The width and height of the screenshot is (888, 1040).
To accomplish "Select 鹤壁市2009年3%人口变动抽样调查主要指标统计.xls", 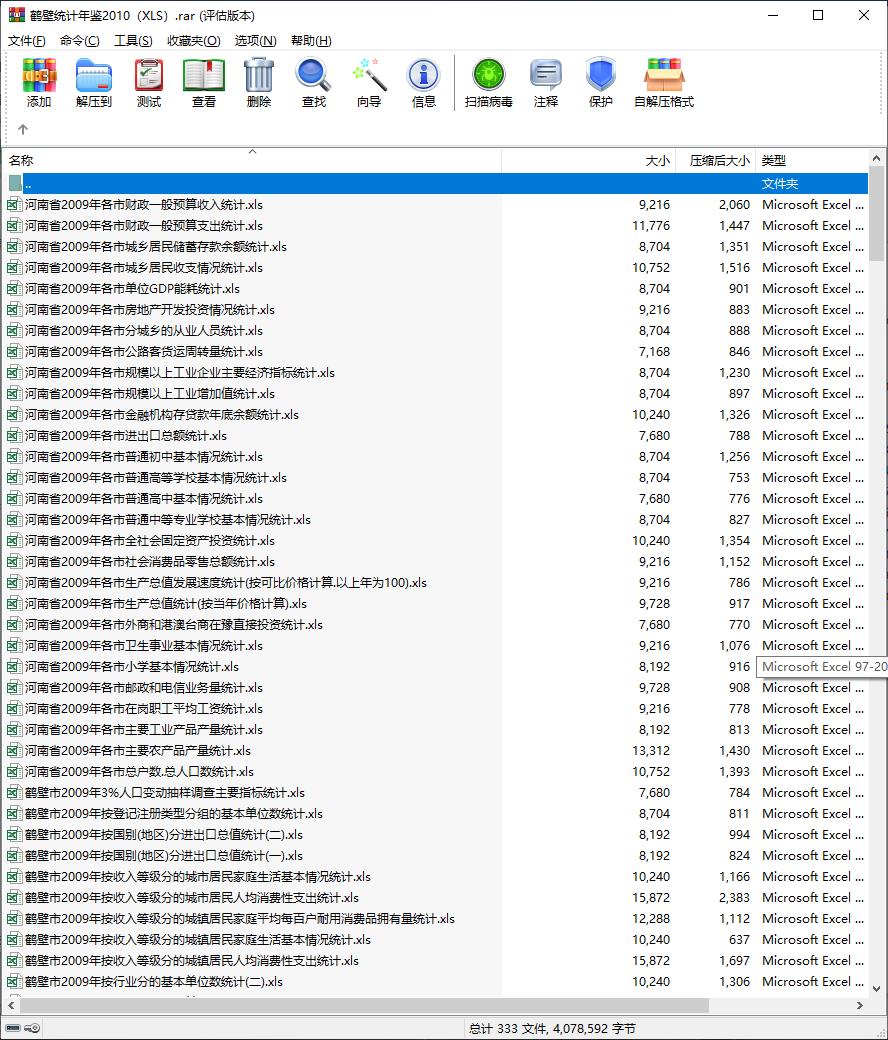I will [165, 793].
